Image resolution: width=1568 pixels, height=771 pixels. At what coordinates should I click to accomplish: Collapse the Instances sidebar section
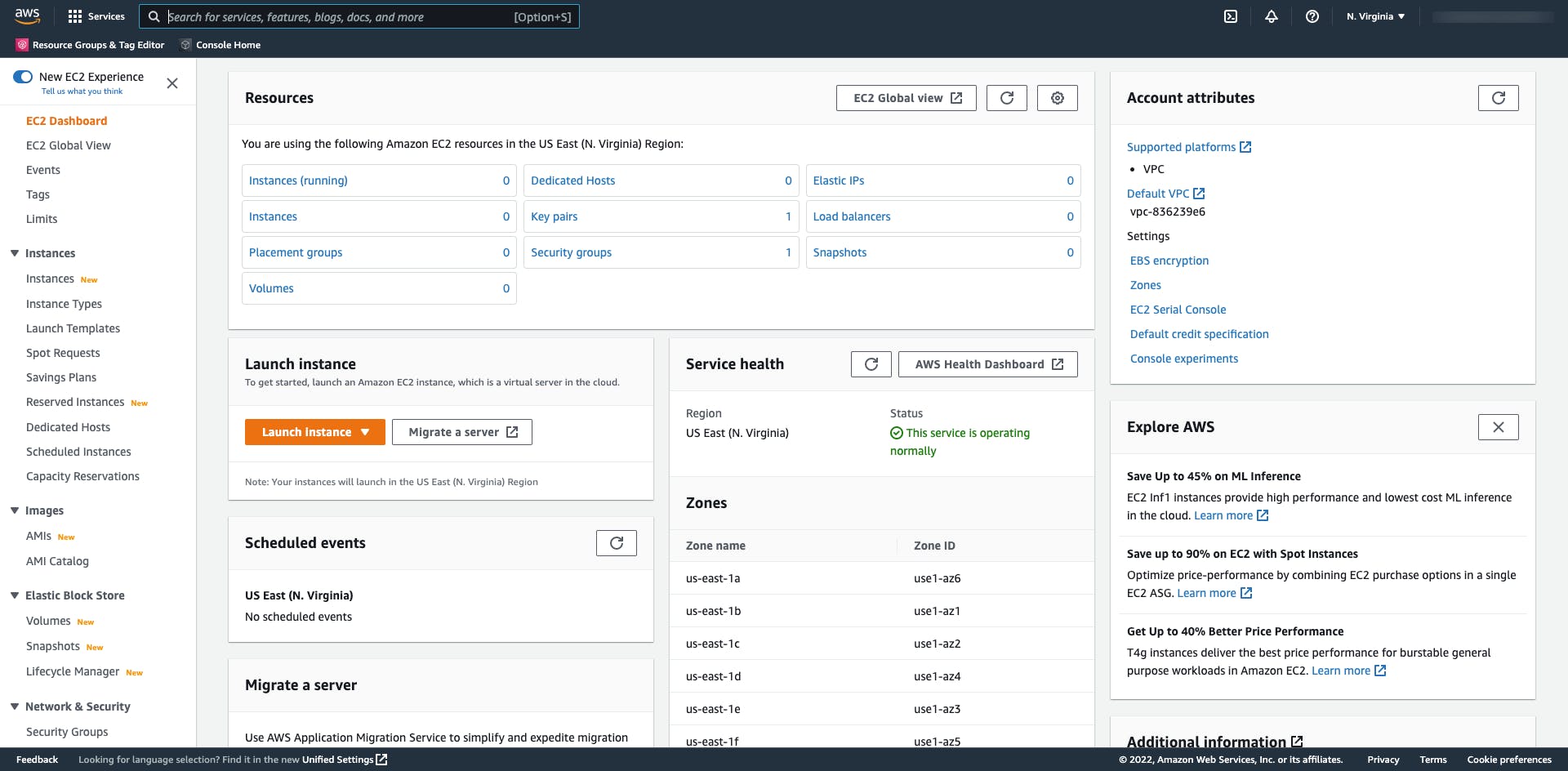tap(15, 253)
